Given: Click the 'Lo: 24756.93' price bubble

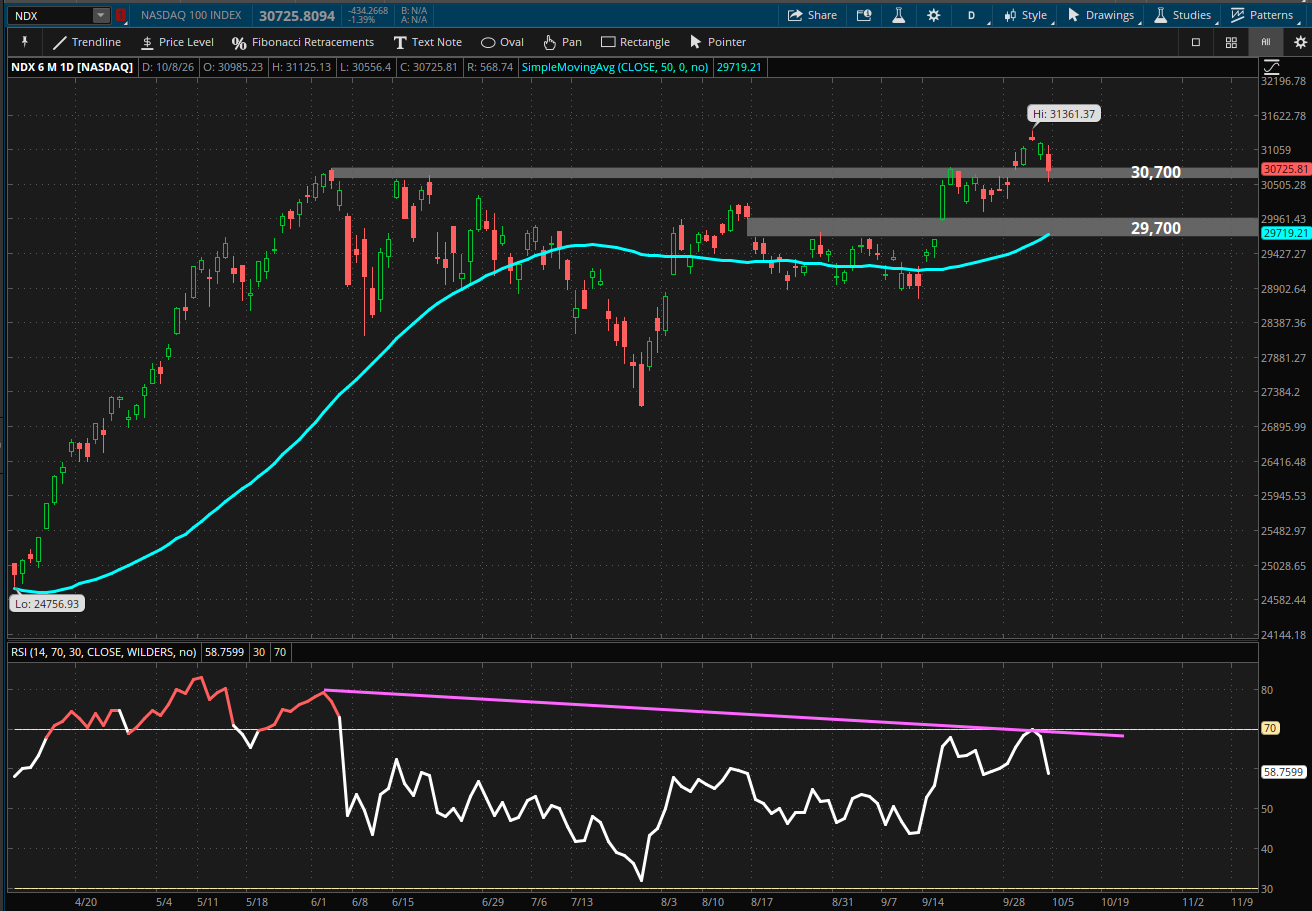Looking at the screenshot, I should (x=46, y=603).
